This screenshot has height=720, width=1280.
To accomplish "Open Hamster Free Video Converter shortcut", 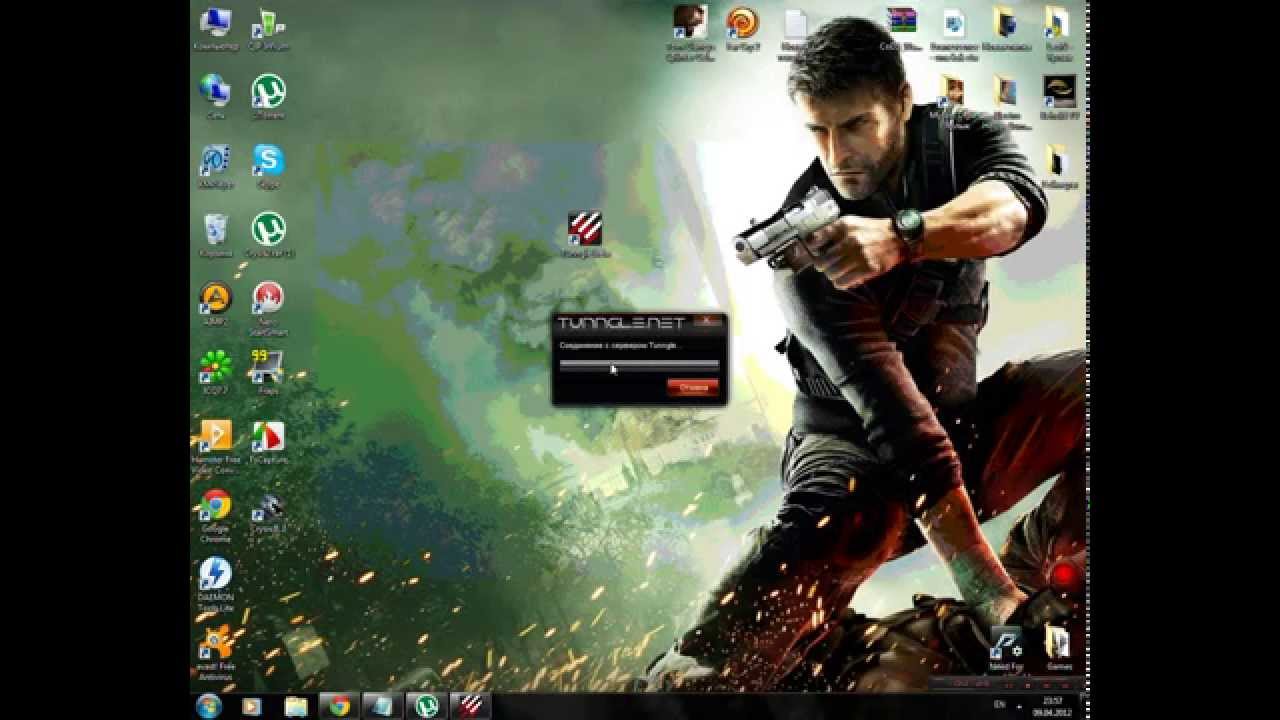I will pos(215,446).
